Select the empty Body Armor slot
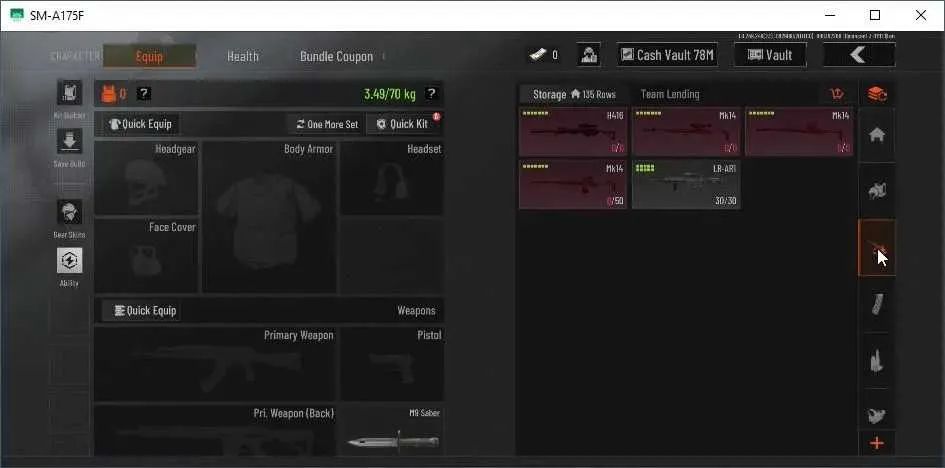The width and height of the screenshot is (945, 468). (x=269, y=217)
